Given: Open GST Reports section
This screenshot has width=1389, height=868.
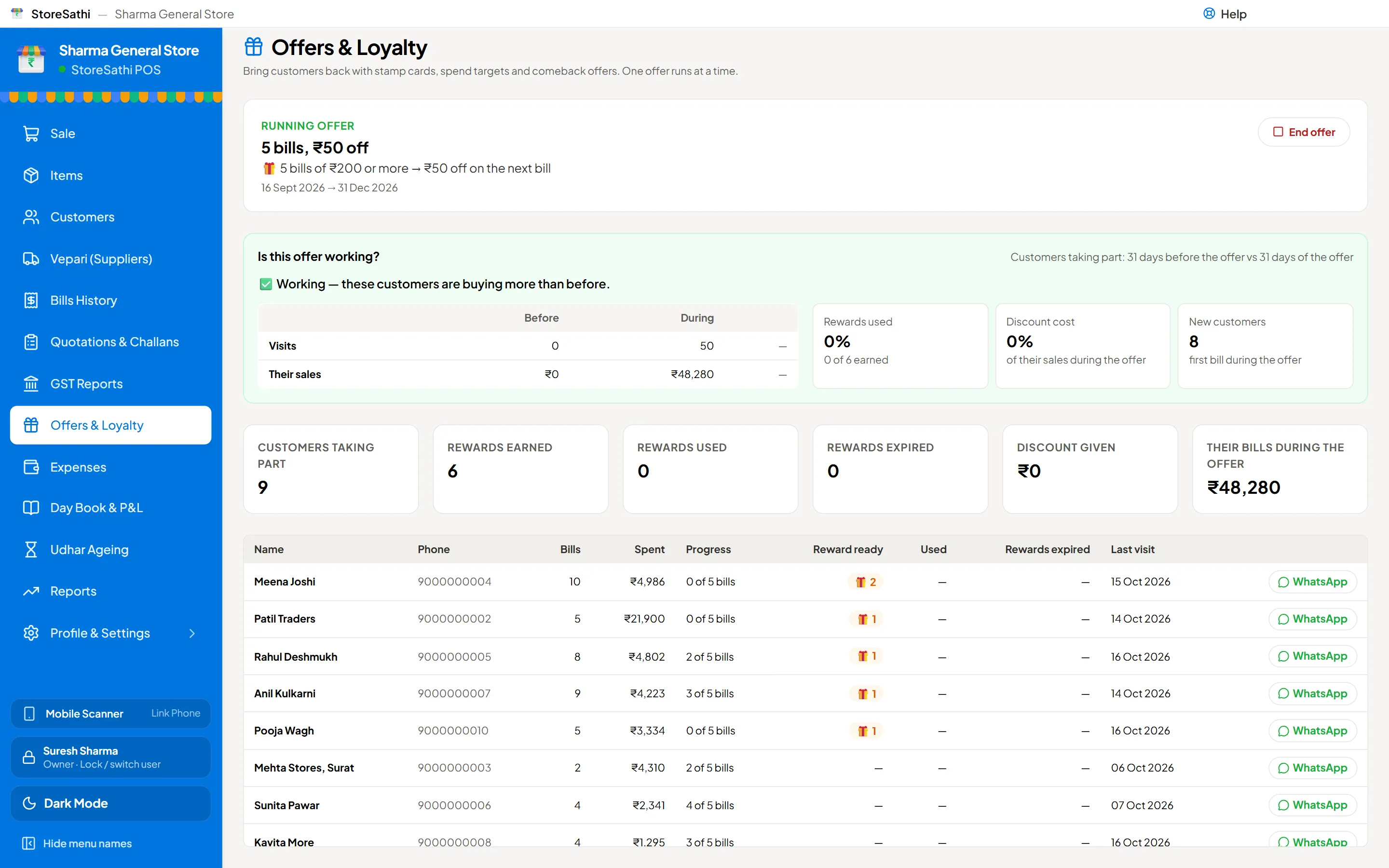Looking at the screenshot, I should (x=111, y=383).
